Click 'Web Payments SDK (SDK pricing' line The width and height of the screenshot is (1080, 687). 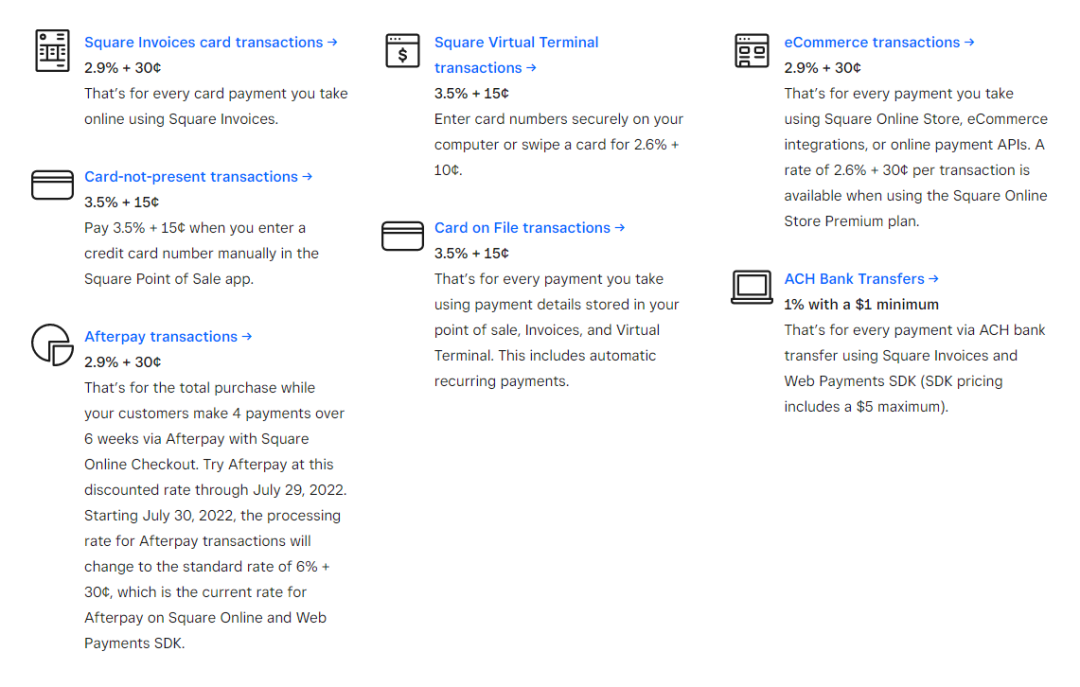pyautogui.click(x=893, y=380)
